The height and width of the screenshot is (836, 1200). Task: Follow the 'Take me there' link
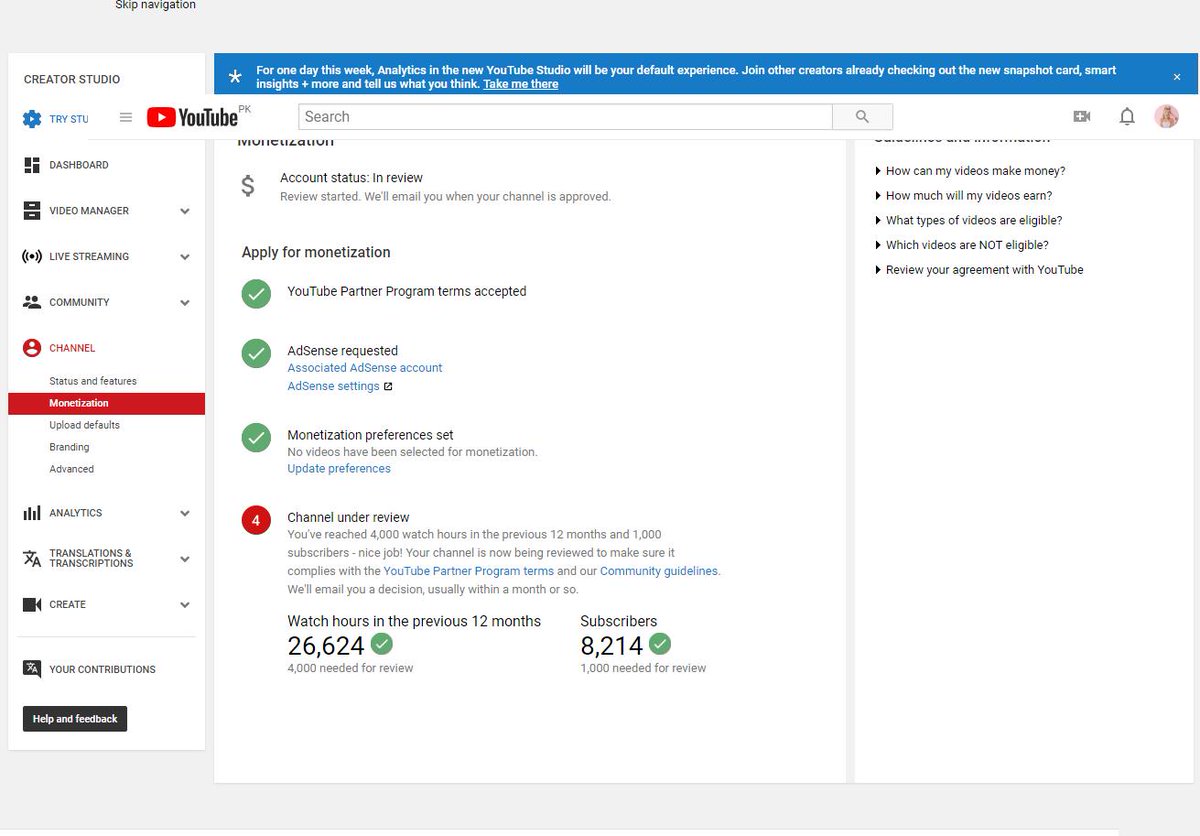[x=520, y=84]
